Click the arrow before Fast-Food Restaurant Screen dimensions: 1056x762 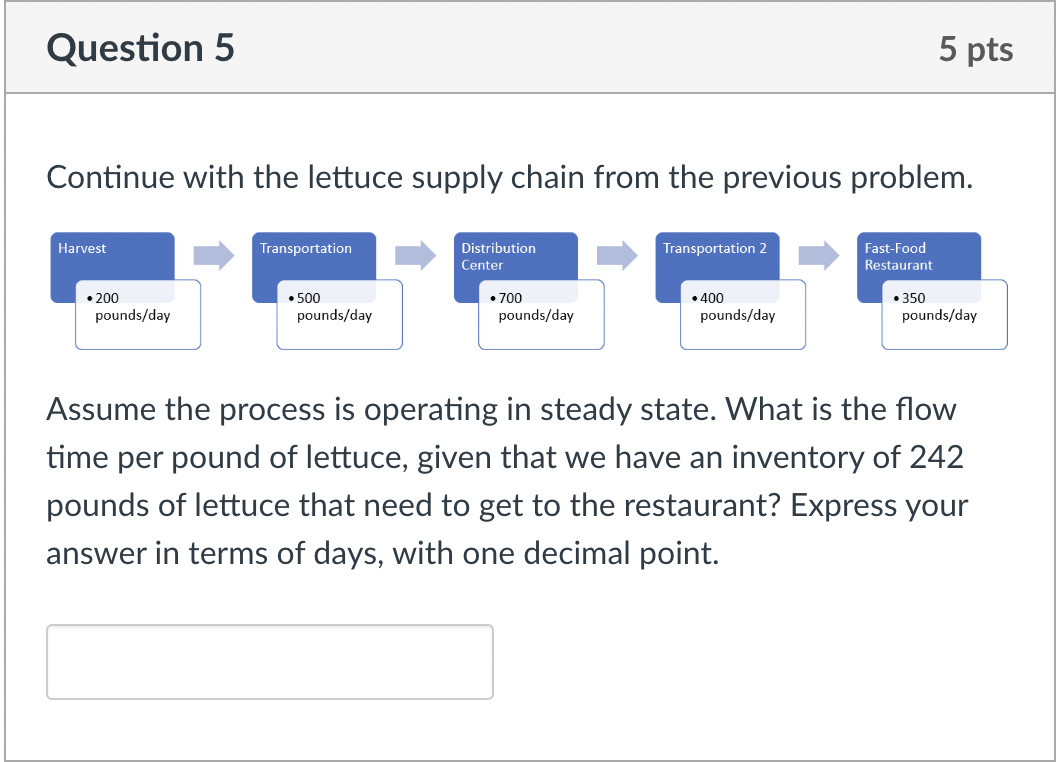coord(818,255)
